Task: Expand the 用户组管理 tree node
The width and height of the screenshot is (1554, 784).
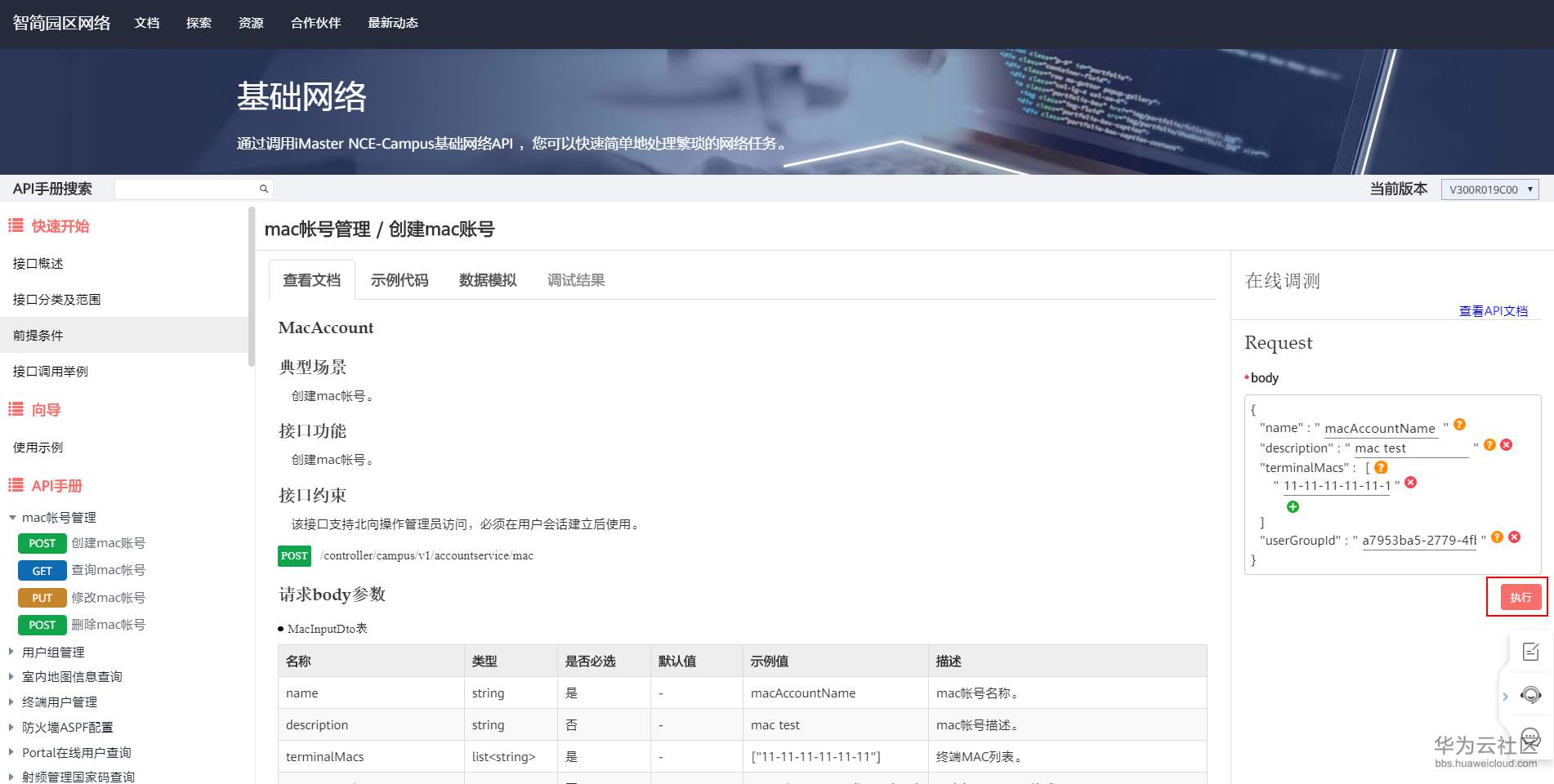Action: (x=11, y=652)
